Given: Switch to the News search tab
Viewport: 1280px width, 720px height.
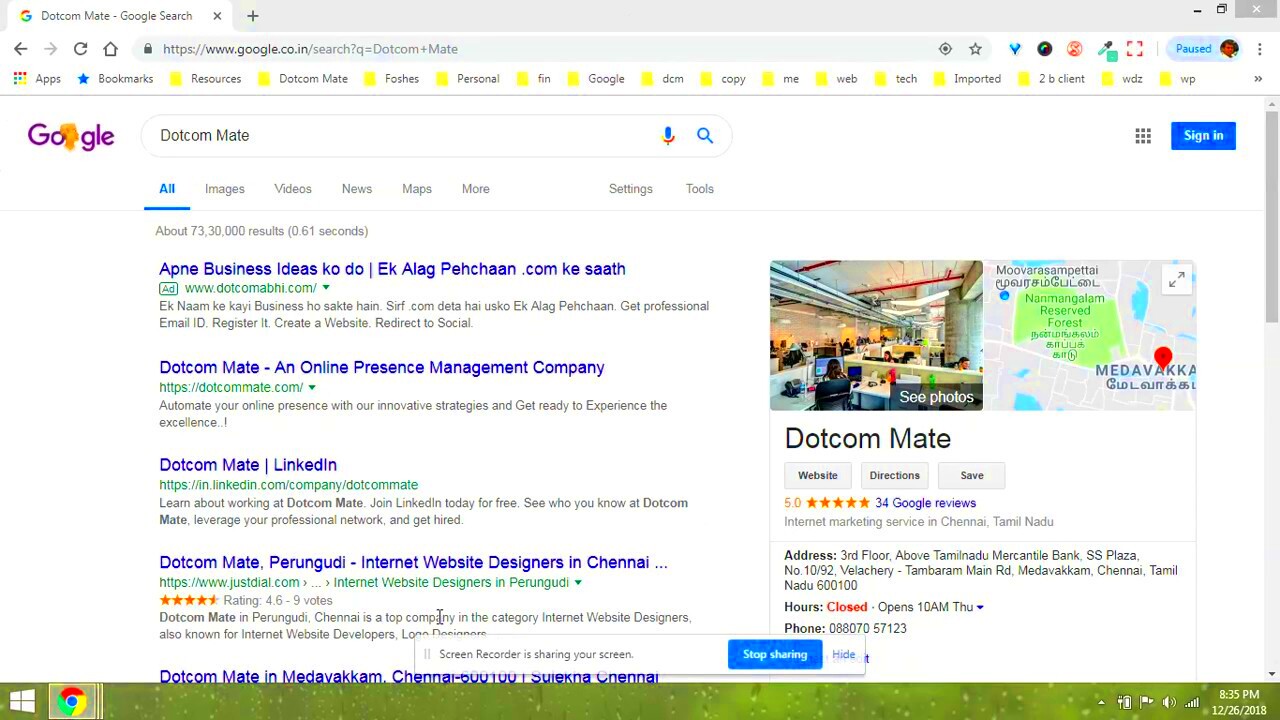Looking at the screenshot, I should coord(357,188).
